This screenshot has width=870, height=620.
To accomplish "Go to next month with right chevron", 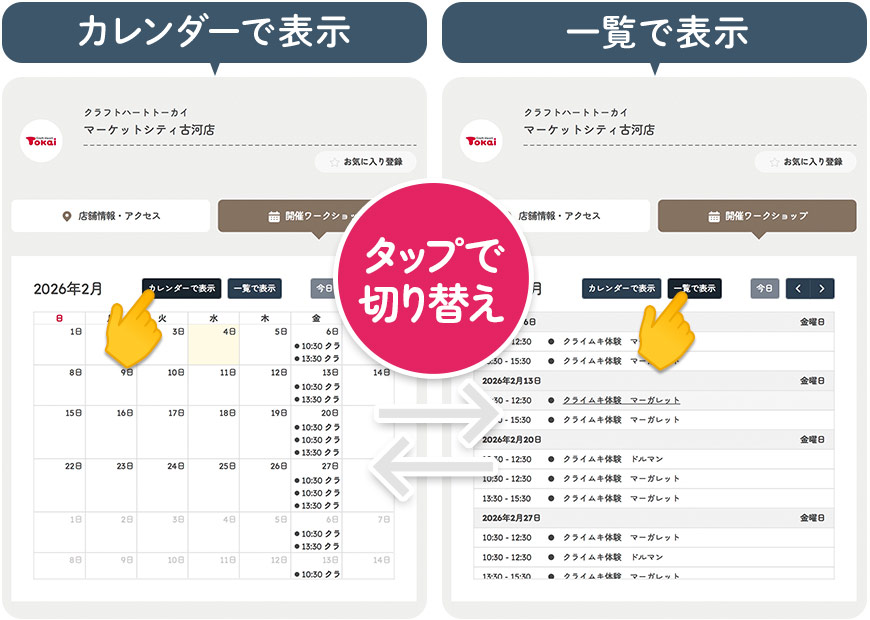I will [x=822, y=288].
